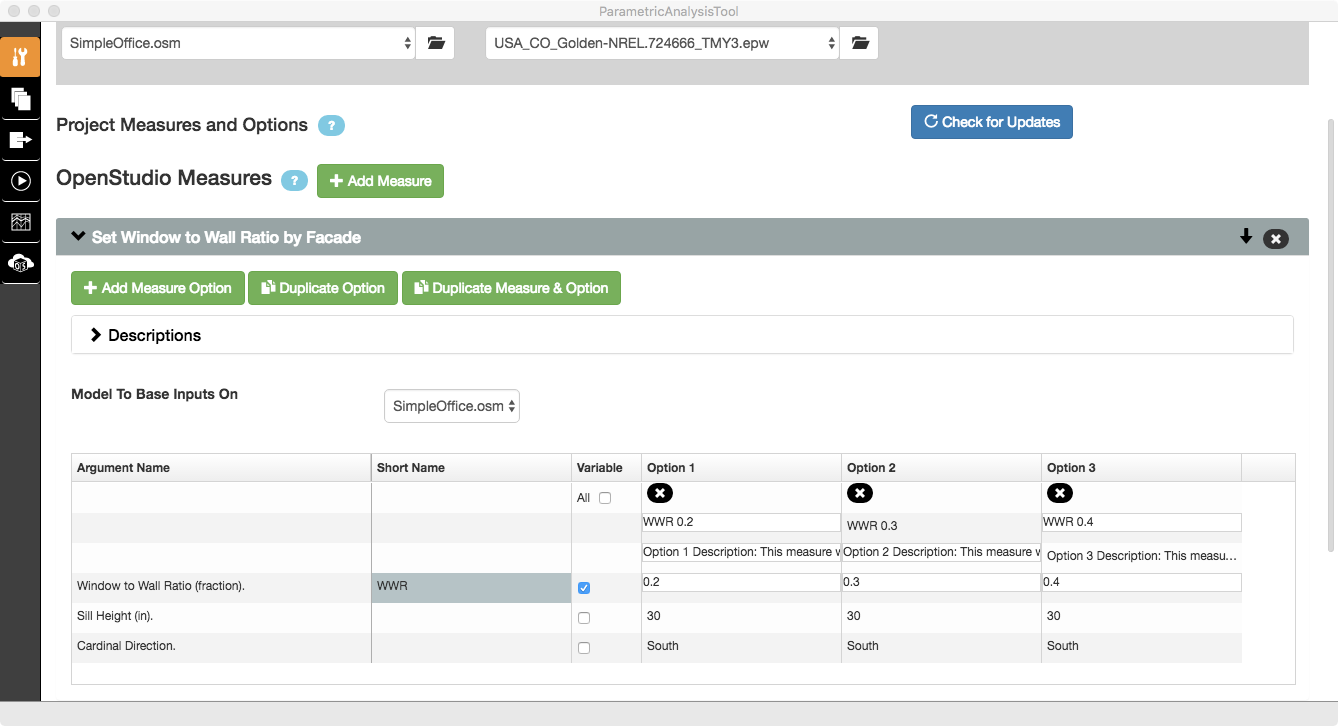
Task: Click the Option 1 ratio value field 0.2
Action: (x=740, y=581)
